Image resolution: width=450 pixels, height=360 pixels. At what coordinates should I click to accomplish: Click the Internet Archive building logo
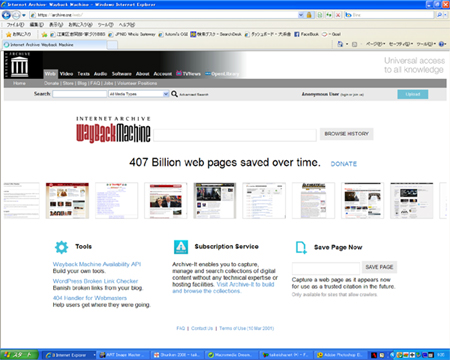pyautogui.click(x=20, y=66)
